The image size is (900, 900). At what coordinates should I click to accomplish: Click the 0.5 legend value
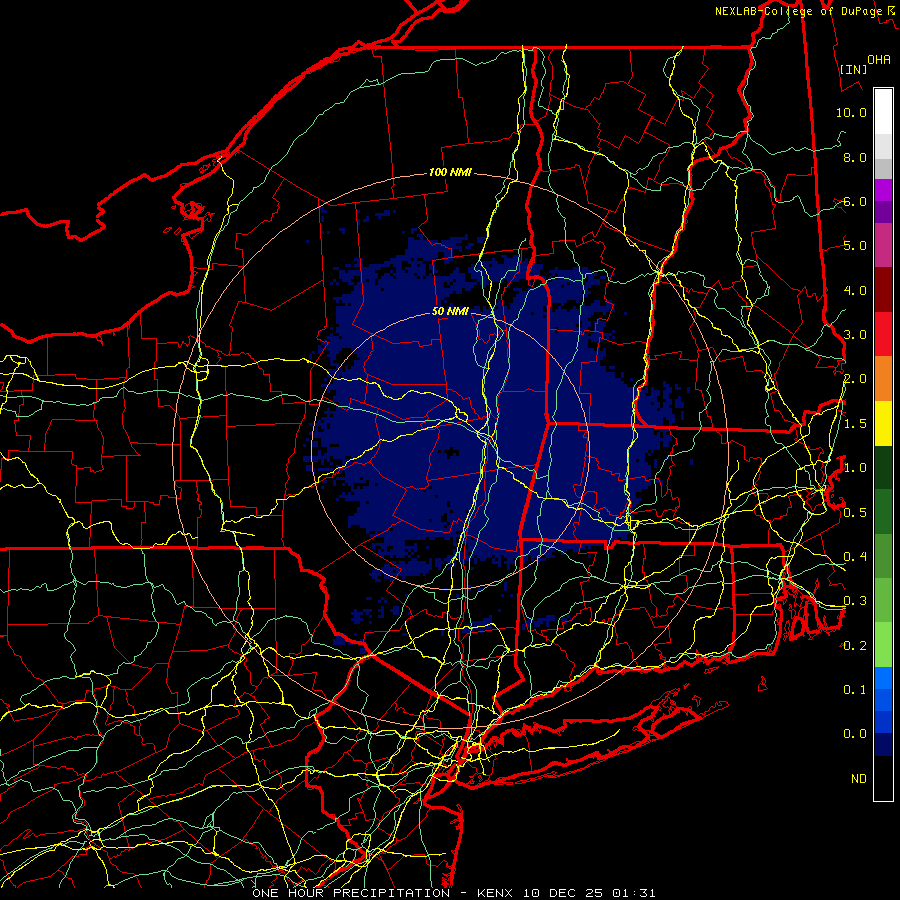[x=855, y=512]
